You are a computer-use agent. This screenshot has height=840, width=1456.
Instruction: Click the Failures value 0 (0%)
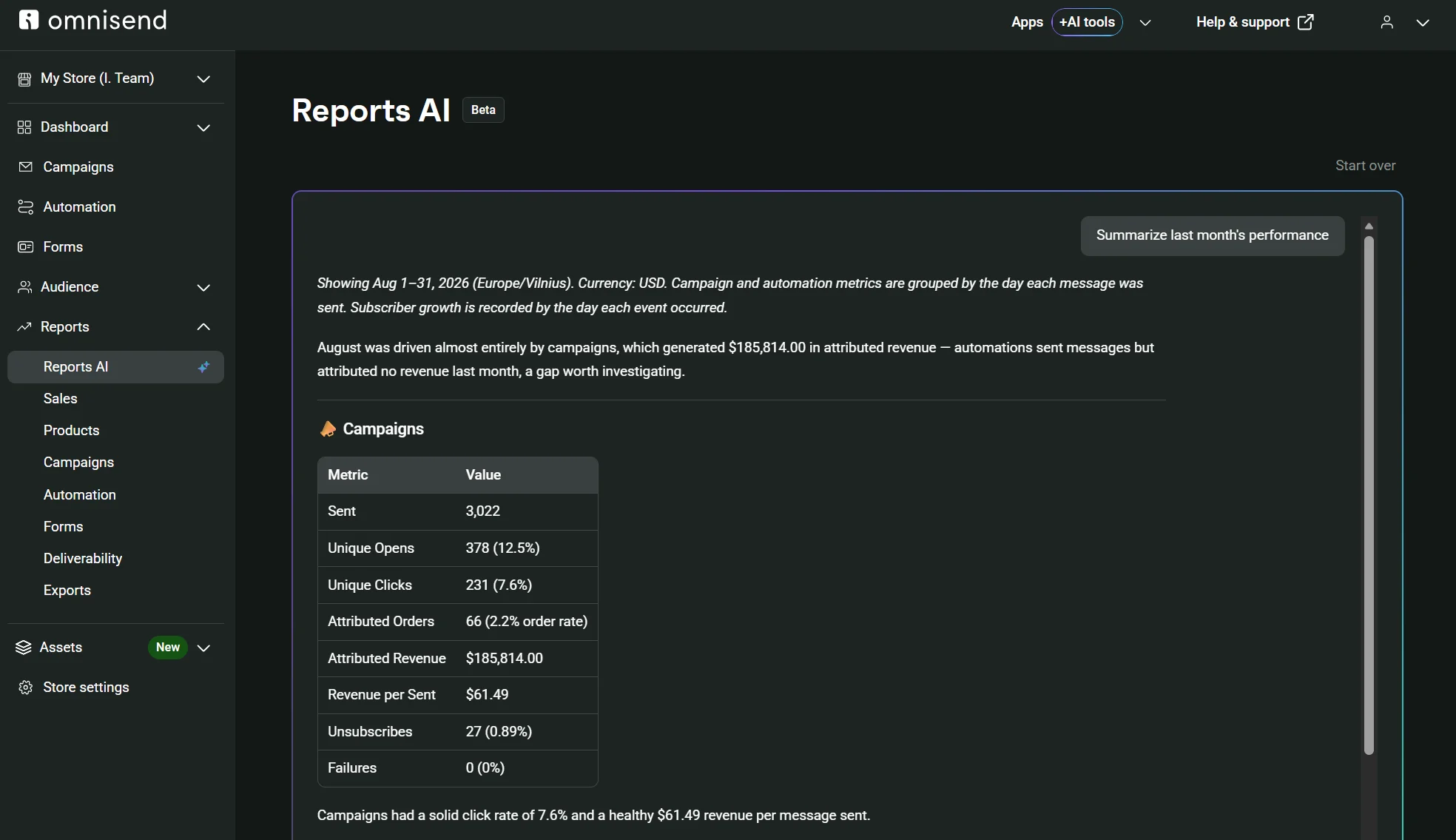[485, 768]
